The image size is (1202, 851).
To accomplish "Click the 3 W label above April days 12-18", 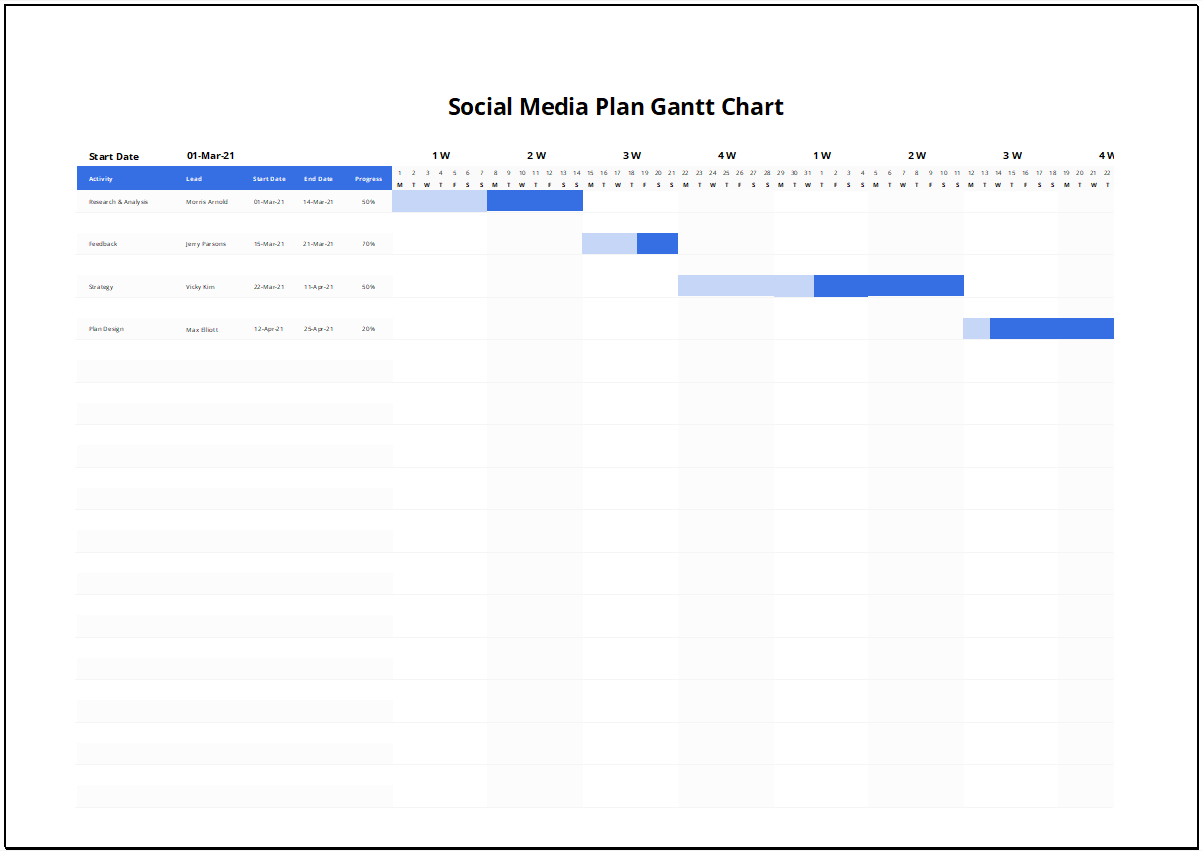I will click(1012, 156).
